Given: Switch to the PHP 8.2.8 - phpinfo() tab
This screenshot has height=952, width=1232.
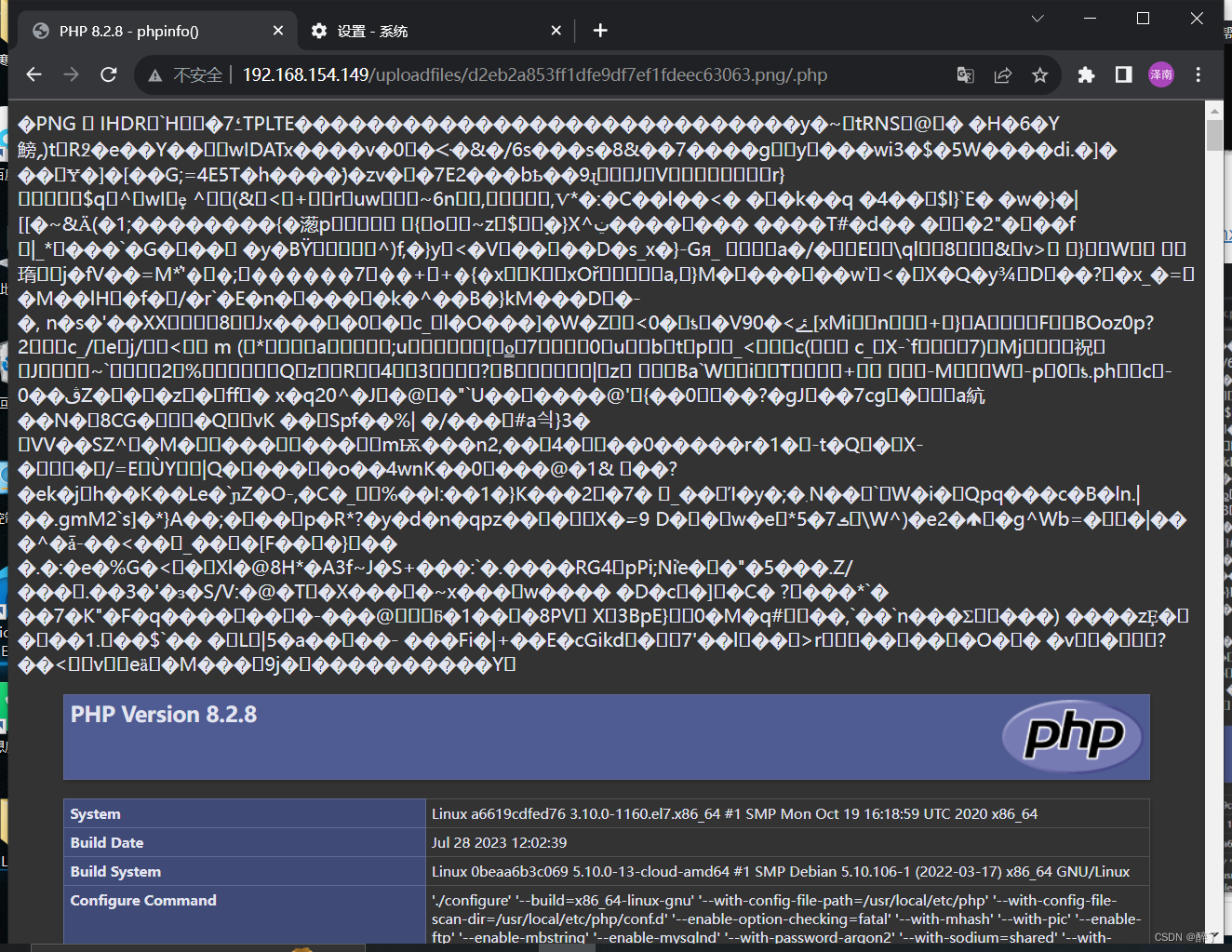Looking at the screenshot, I should coord(157,31).
